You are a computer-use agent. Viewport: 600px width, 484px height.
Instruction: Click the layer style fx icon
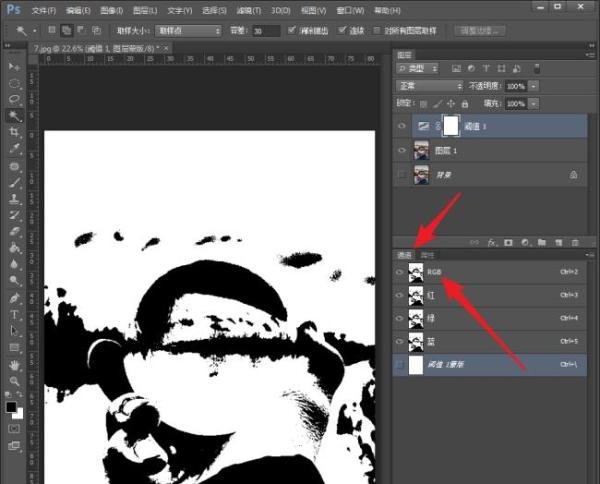[x=492, y=243]
